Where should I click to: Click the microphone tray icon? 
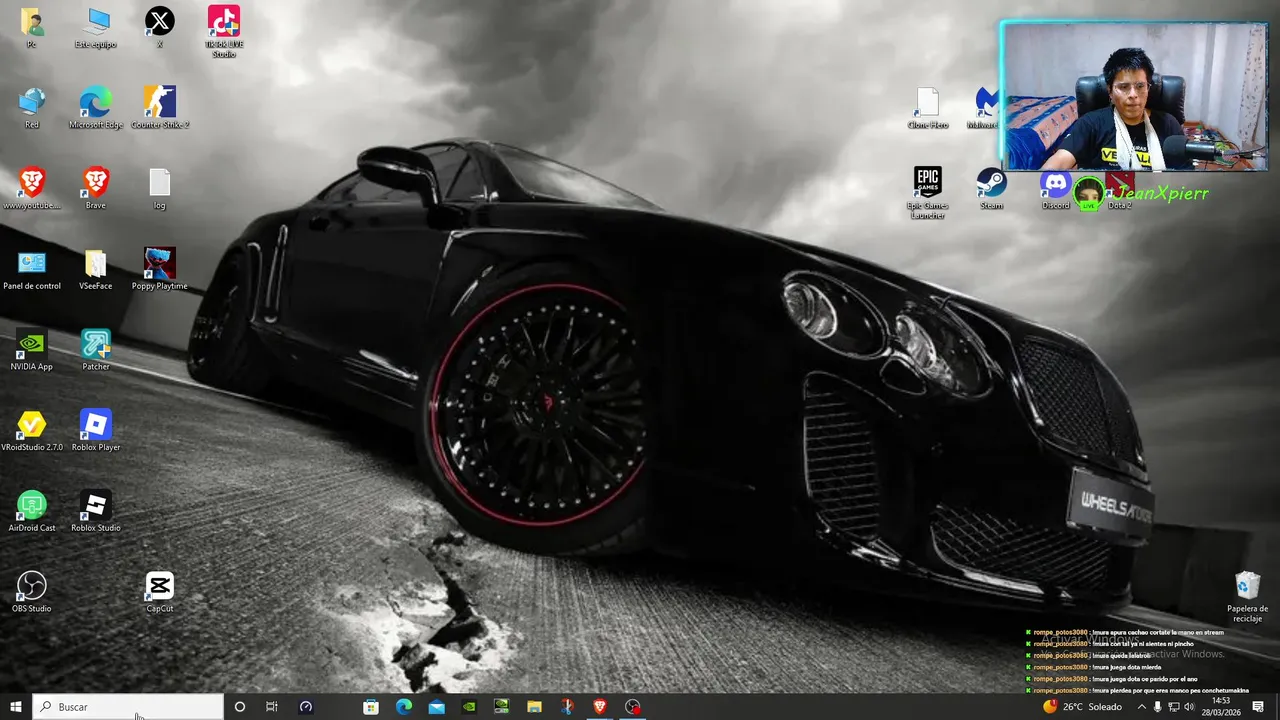tap(1158, 707)
